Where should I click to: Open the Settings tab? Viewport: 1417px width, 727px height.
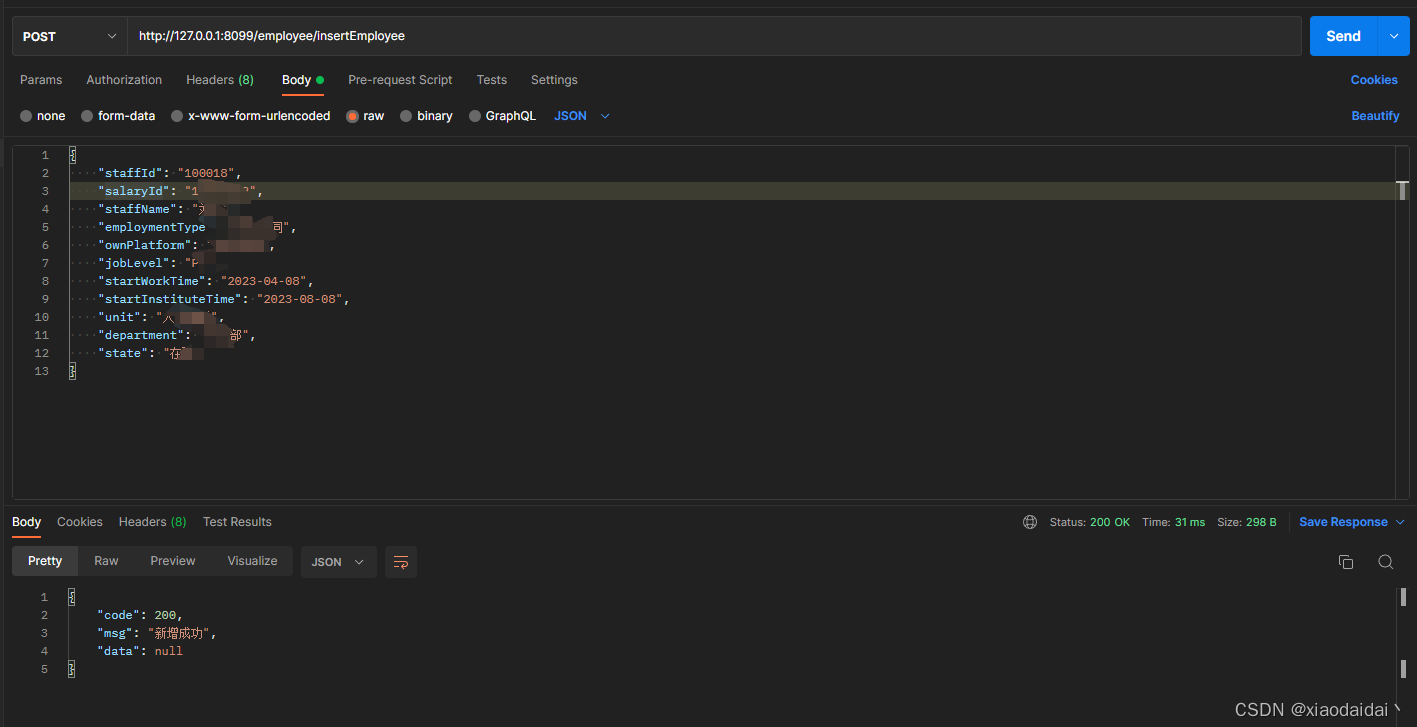554,80
